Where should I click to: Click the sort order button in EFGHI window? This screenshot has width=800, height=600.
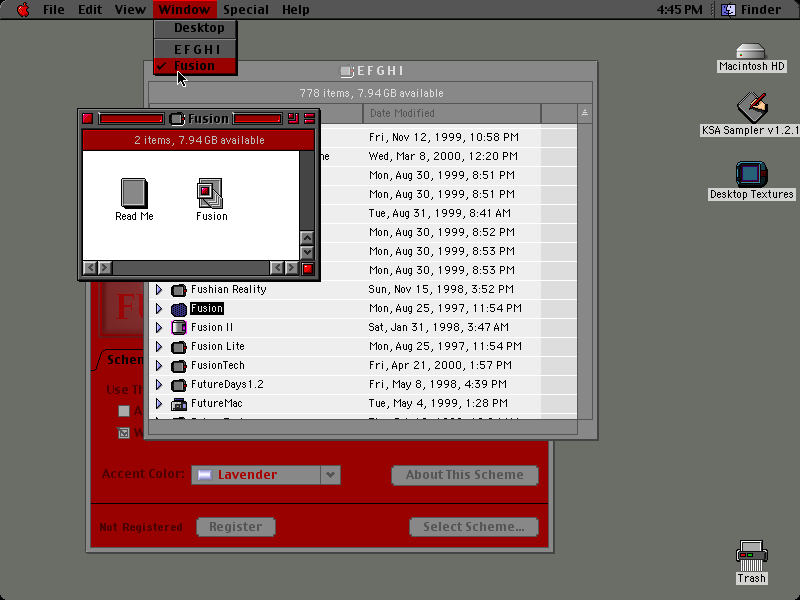point(585,113)
